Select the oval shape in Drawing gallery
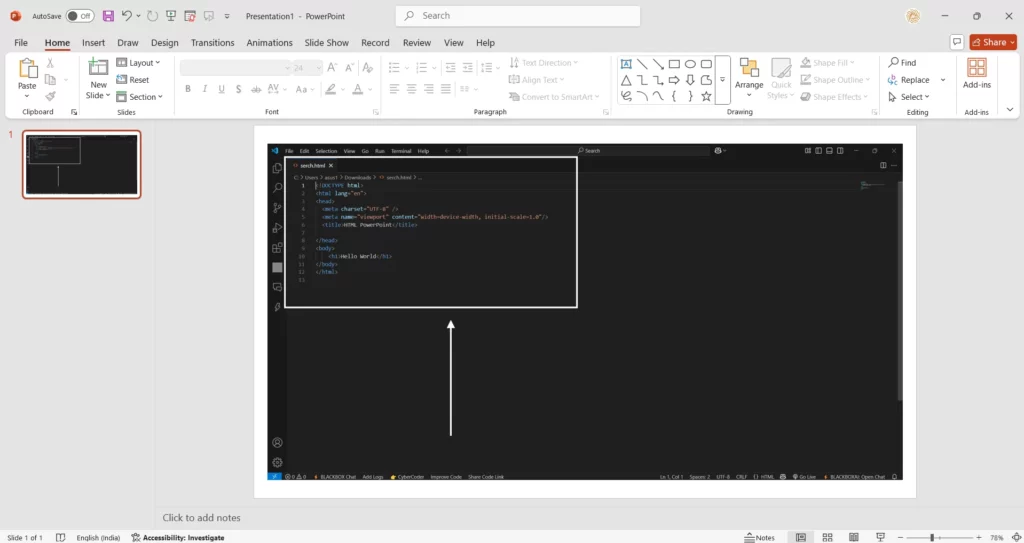 tap(690, 63)
